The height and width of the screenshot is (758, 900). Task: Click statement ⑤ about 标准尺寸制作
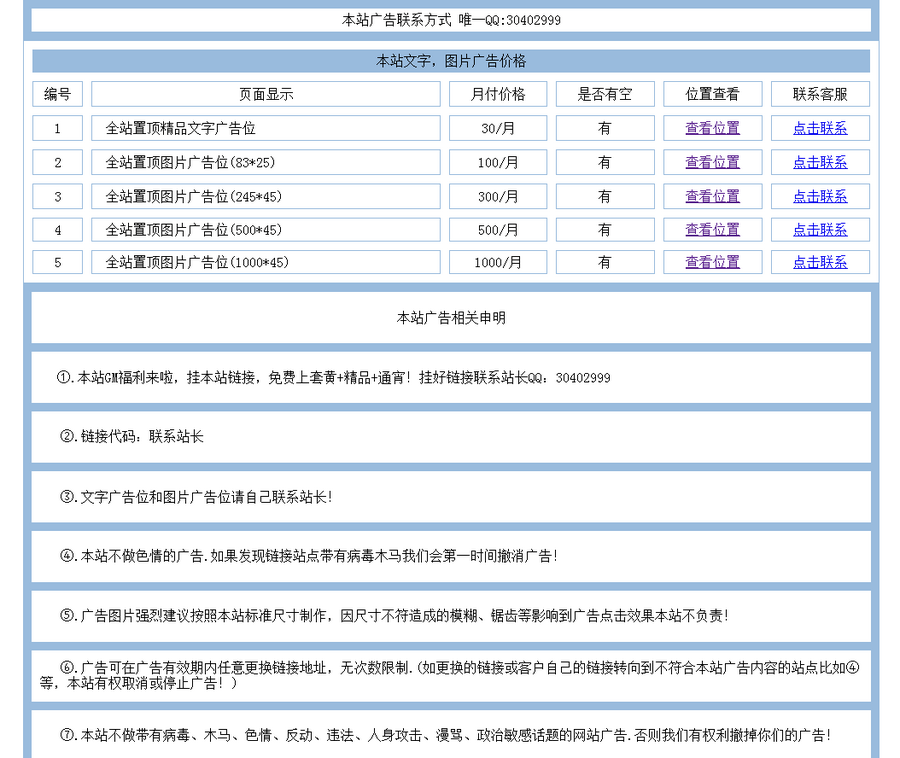click(451, 616)
